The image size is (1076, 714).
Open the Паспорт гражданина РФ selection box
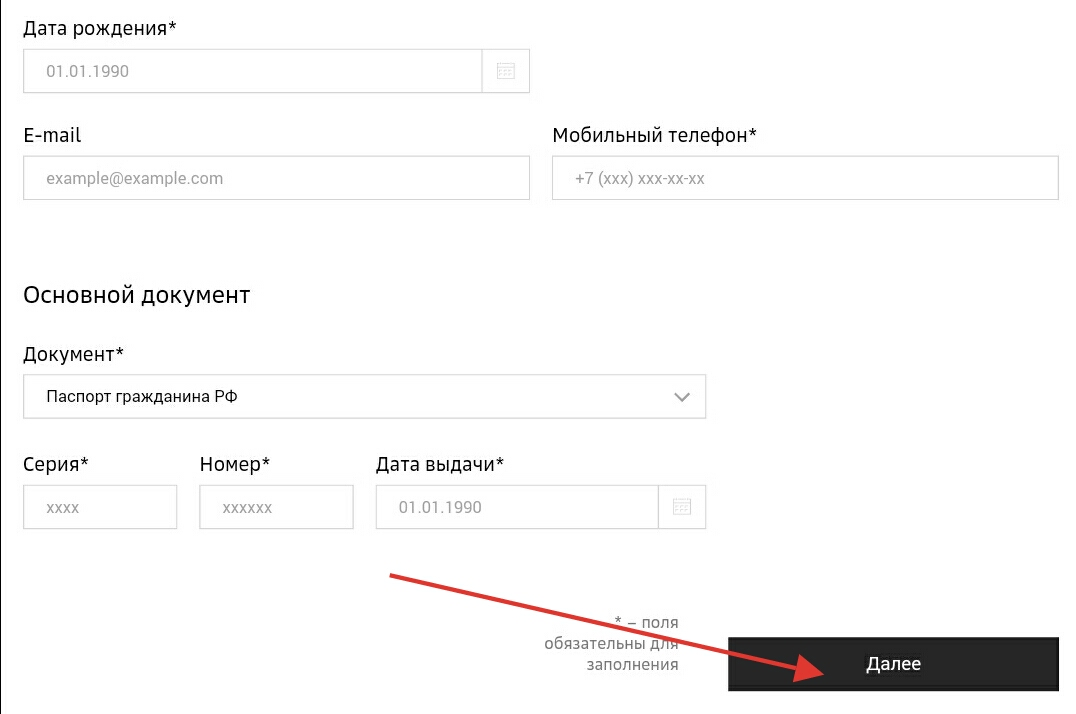pyautogui.click(x=350, y=397)
